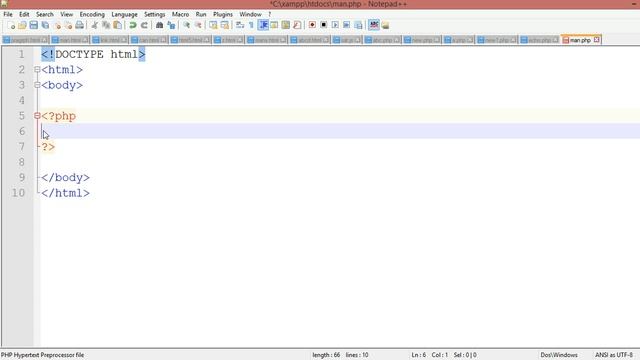
Task: Click the Cut scissors icon
Action: click(94, 25)
